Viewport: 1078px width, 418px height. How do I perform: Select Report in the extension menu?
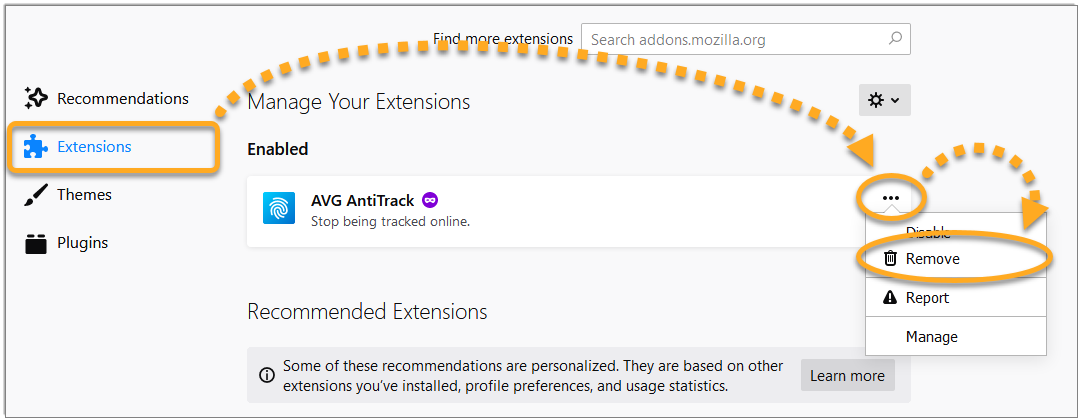956,297
